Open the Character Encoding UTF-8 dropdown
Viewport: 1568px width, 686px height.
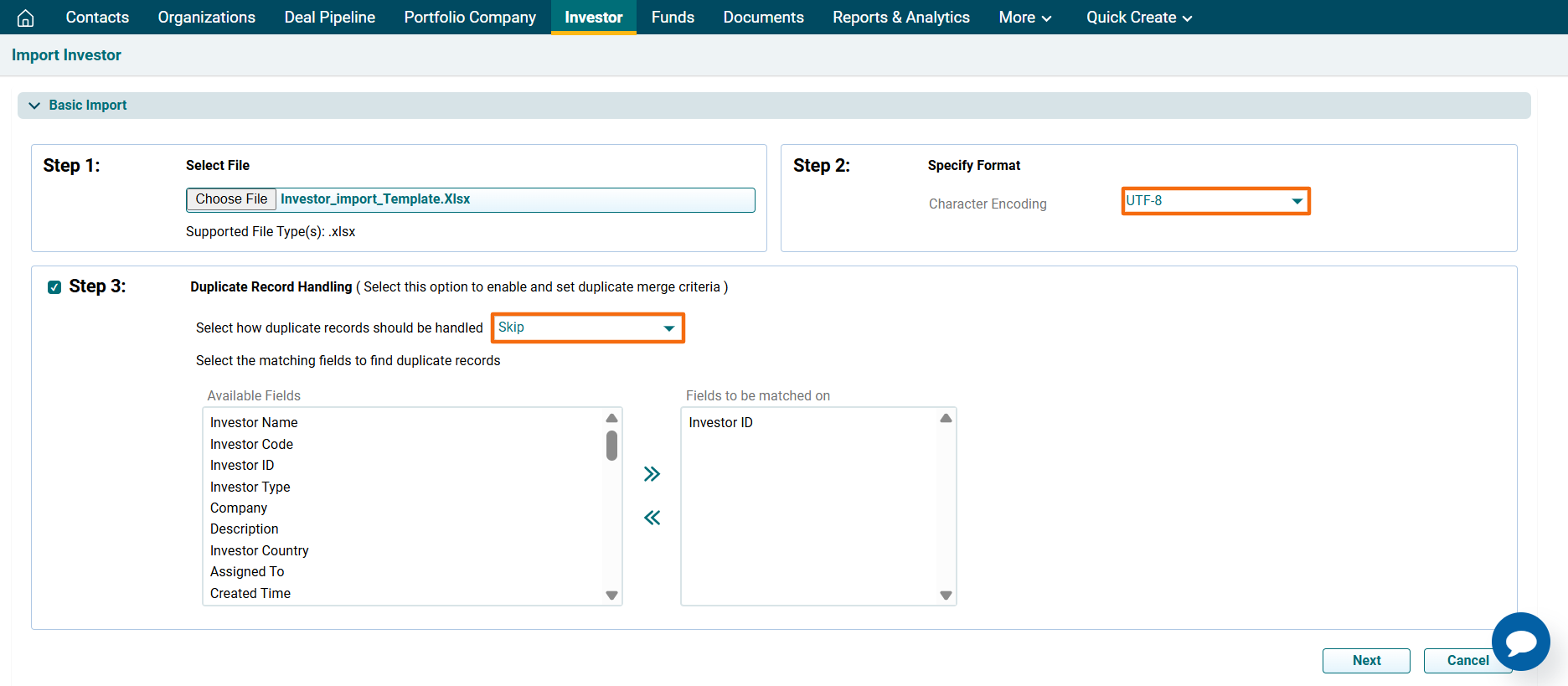point(1215,201)
